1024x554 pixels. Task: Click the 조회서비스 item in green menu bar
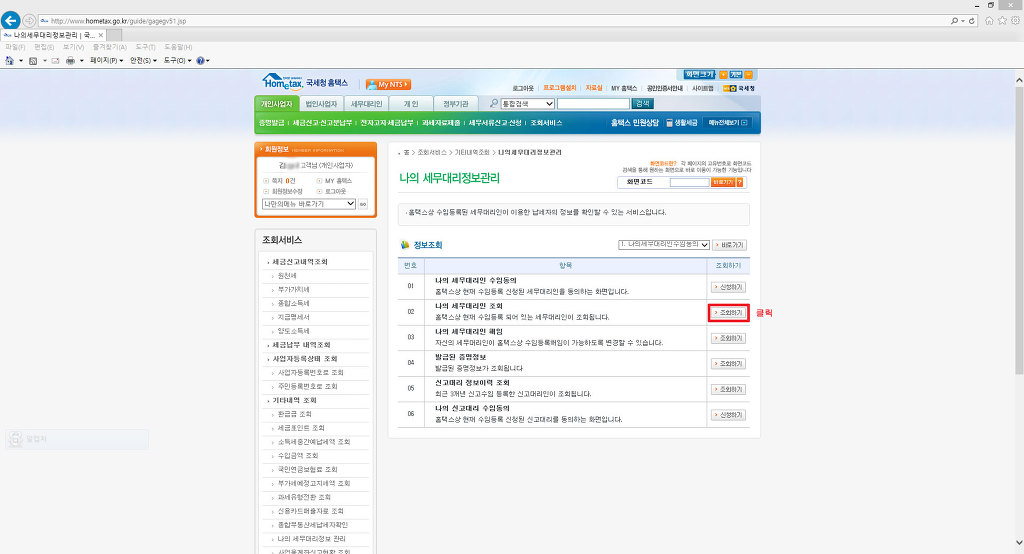pos(546,123)
